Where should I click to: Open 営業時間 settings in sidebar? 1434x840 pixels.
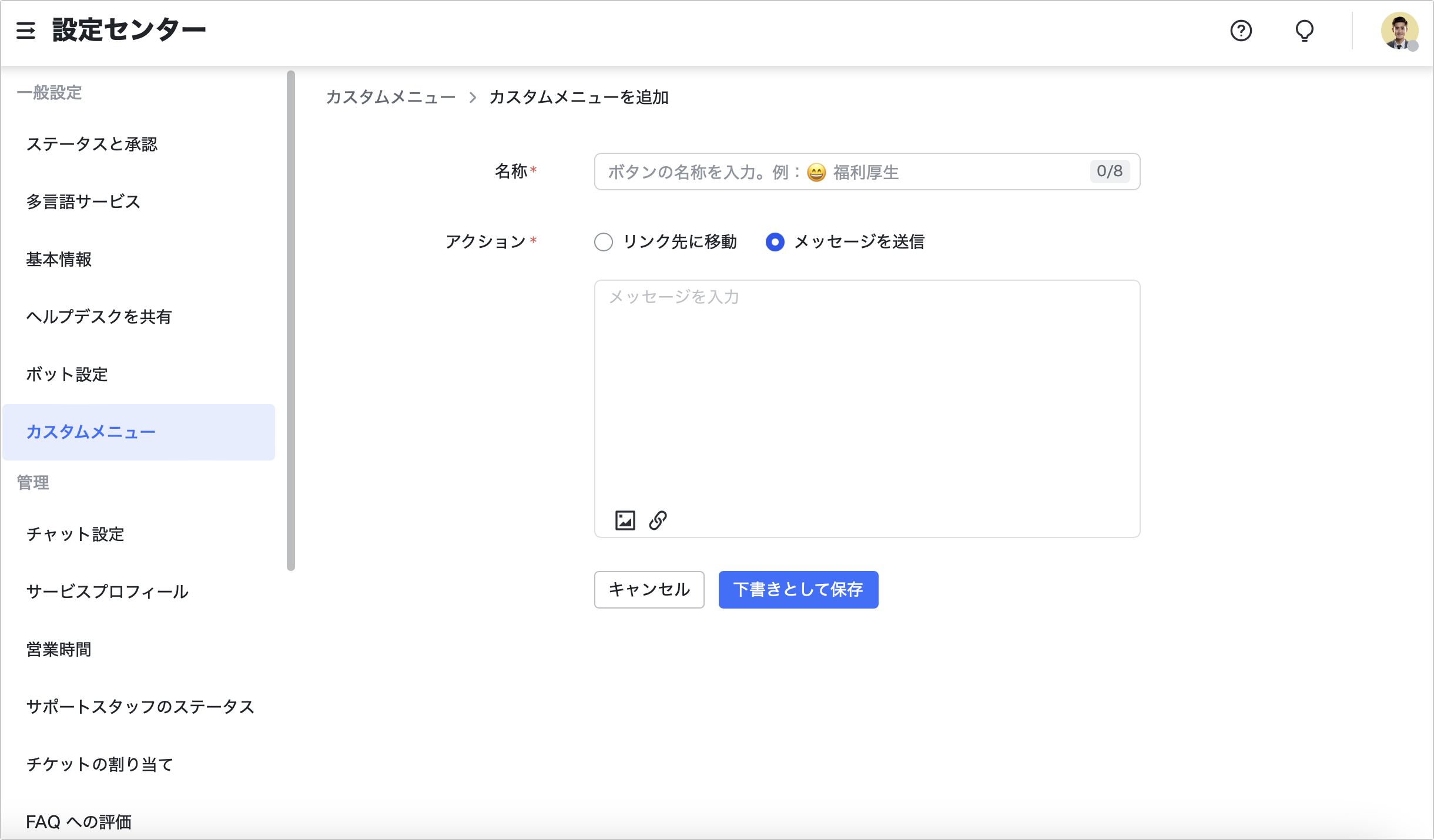click(x=59, y=650)
